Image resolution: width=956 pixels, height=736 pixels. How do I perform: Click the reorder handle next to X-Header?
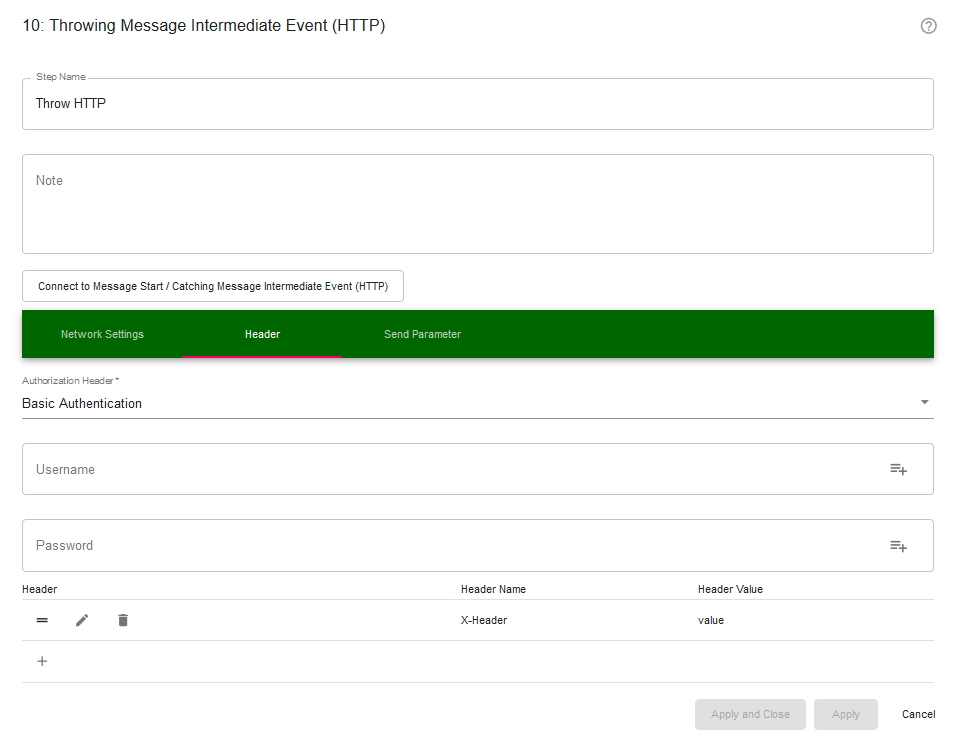point(41,620)
